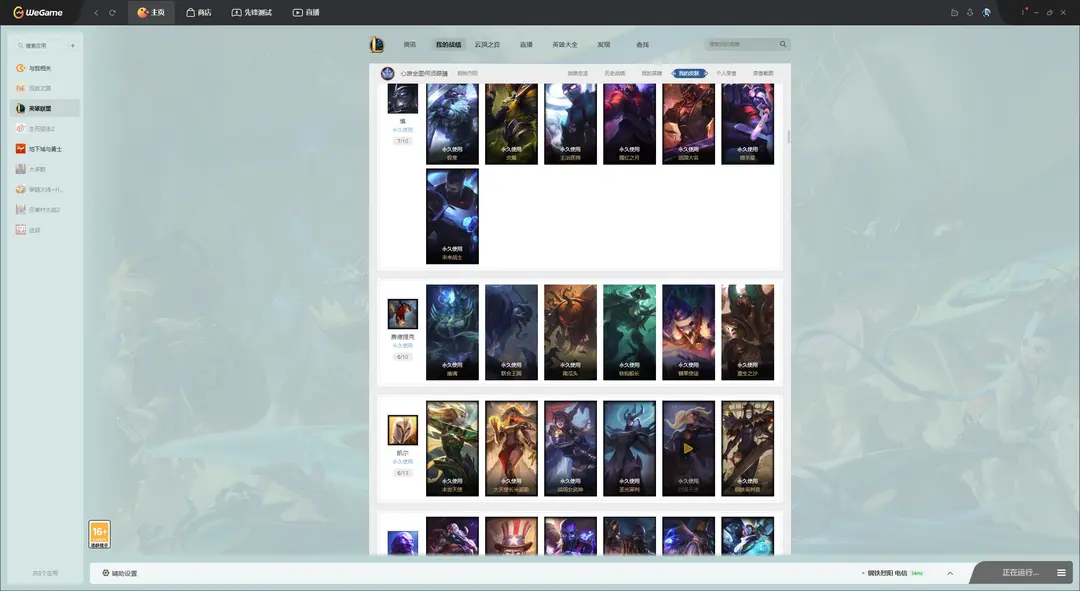Viewport: 1080px width, 591px height.
Task: Open the 商店 store tab
Action: pos(198,12)
